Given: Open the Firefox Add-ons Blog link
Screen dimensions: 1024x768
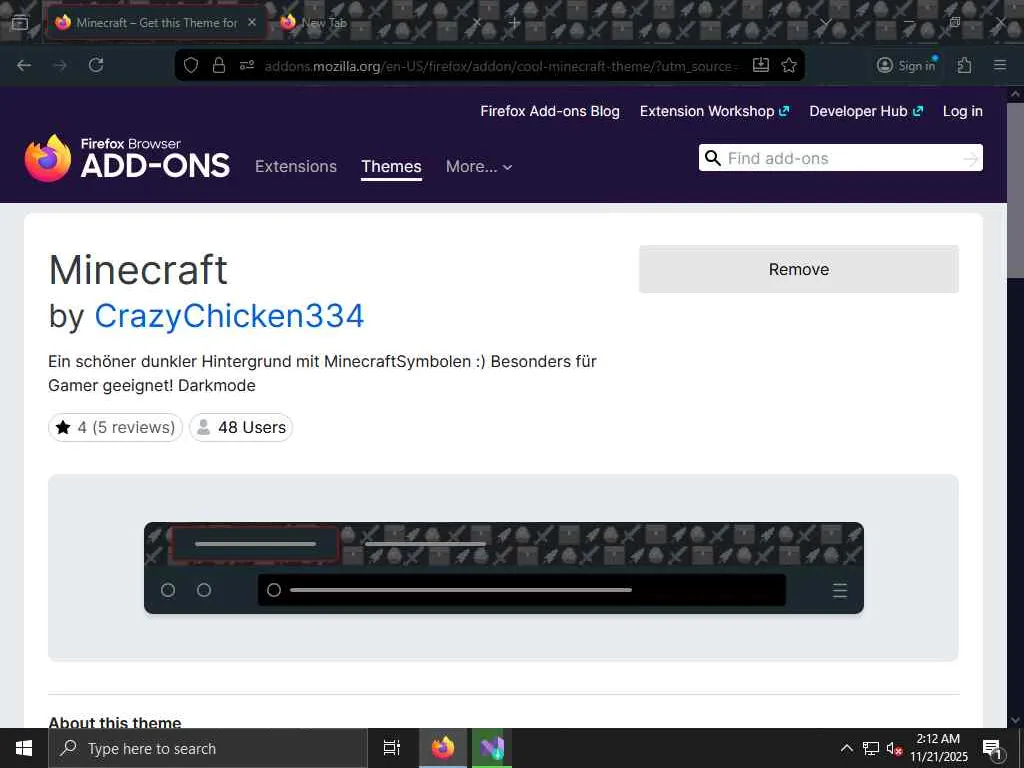Looking at the screenshot, I should click(550, 111).
